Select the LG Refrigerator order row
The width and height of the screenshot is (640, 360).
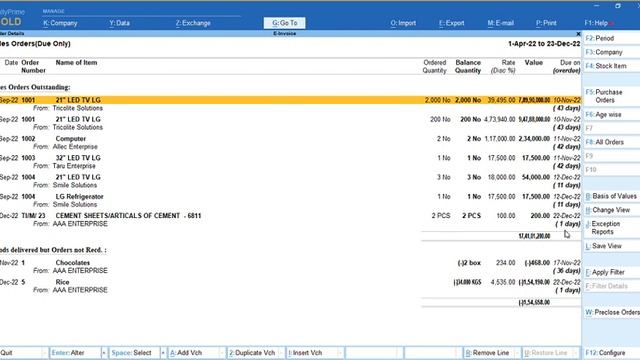coord(290,197)
